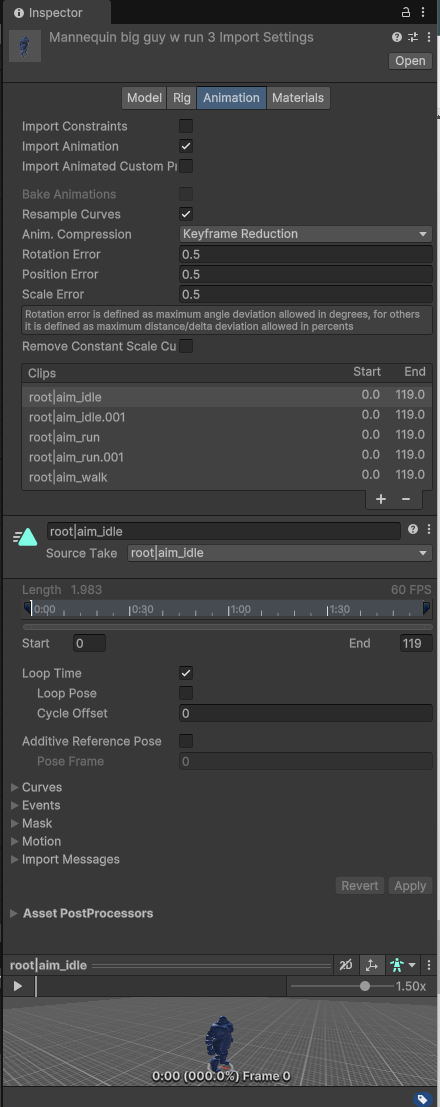Open the Inspector tab options menu
This screenshot has height=1107, width=440.
click(x=424, y=12)
